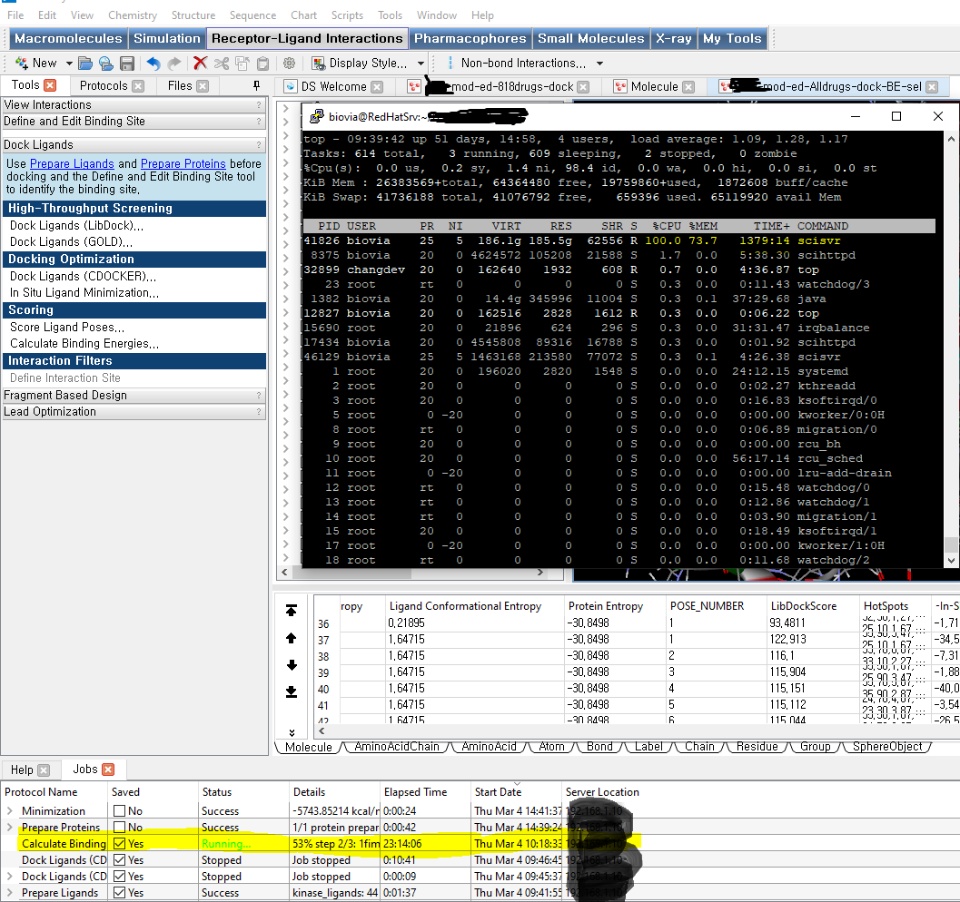Select table row 38 header
960x902 pixels.
click(x=323, y=656)
